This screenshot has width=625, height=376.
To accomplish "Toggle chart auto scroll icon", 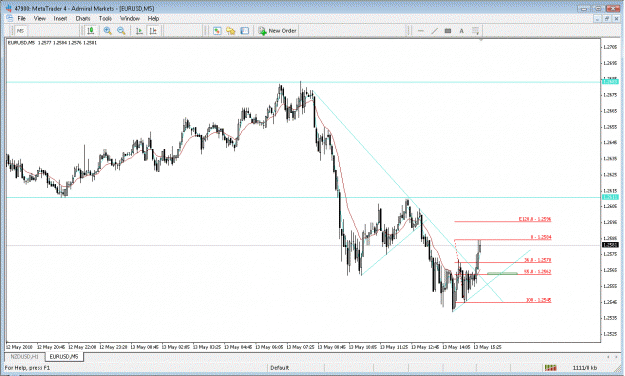I will pyautogui.click(x=139, y=31).
